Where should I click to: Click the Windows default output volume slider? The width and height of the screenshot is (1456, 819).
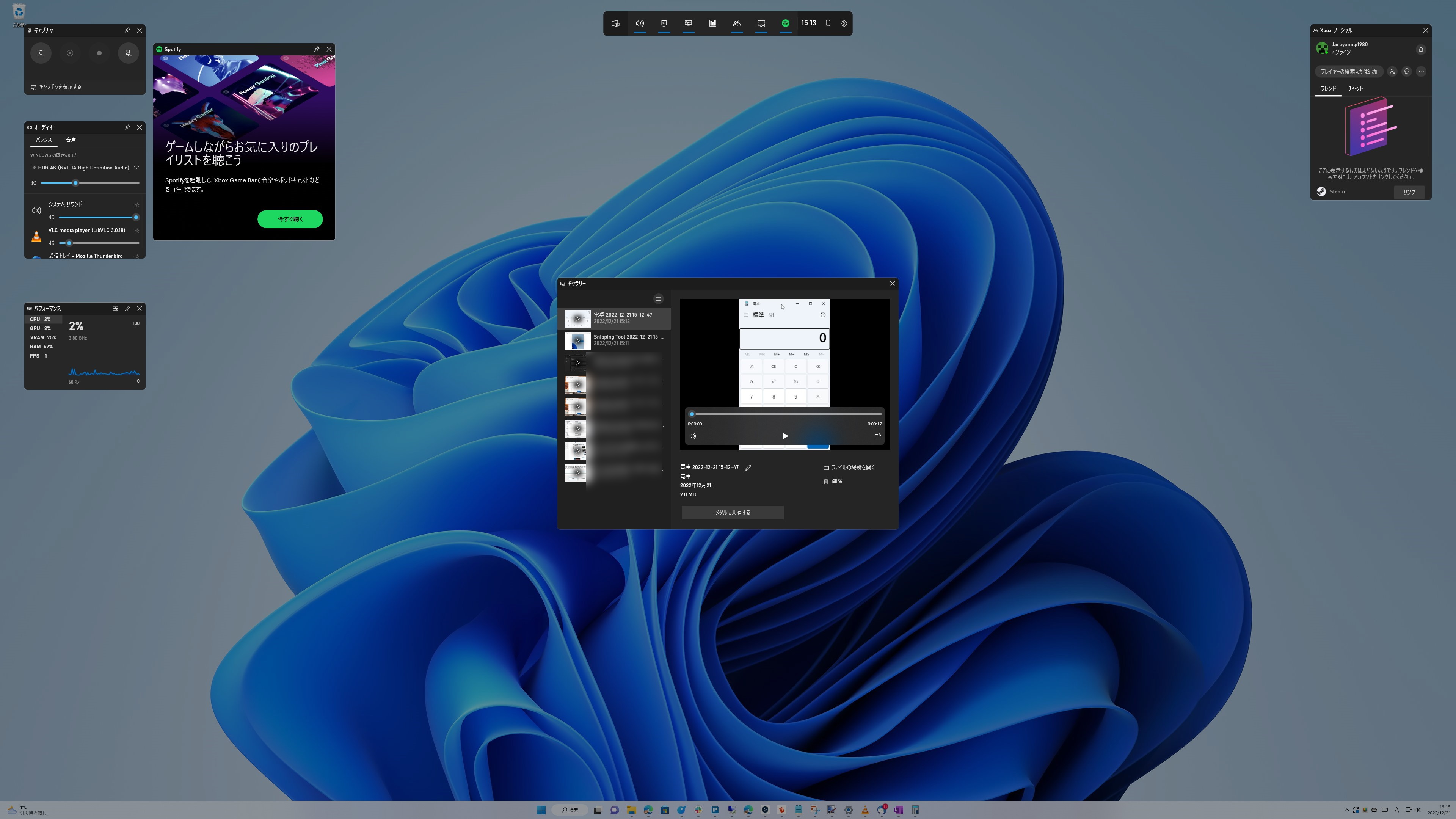tap(91, 183)
